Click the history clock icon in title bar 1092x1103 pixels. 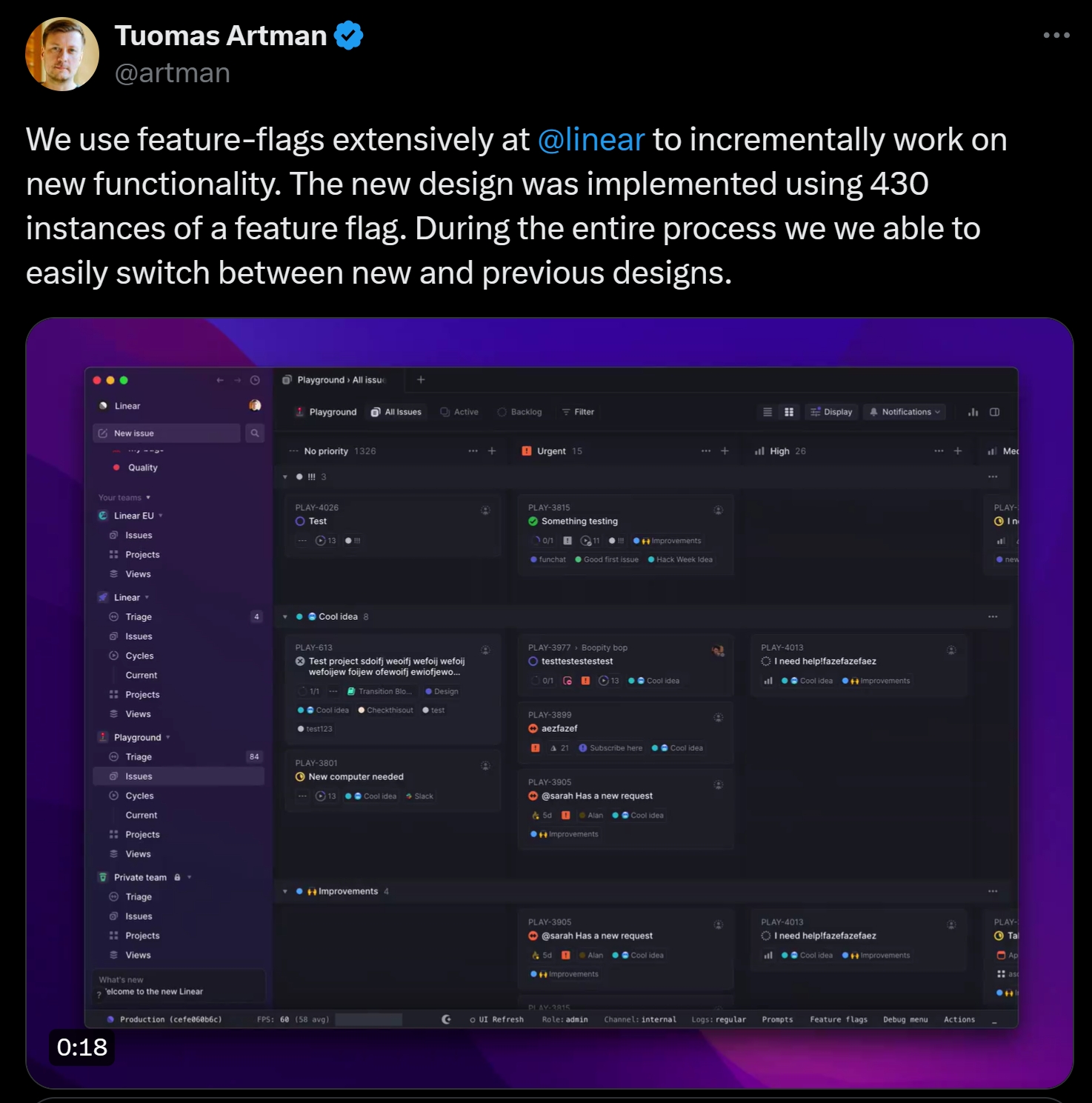(x=255, y=380)
